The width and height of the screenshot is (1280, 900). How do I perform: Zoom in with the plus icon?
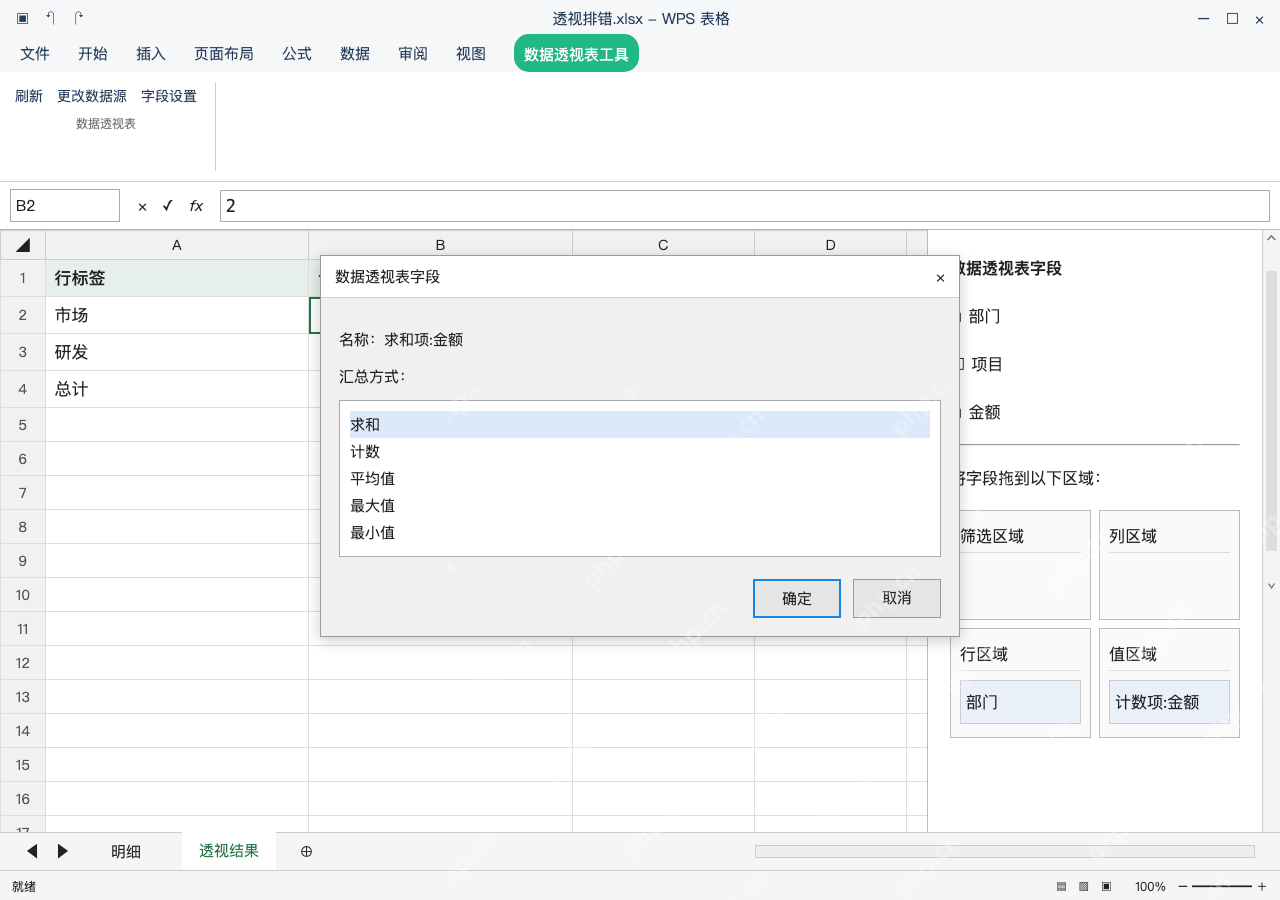click(1262, 886)
